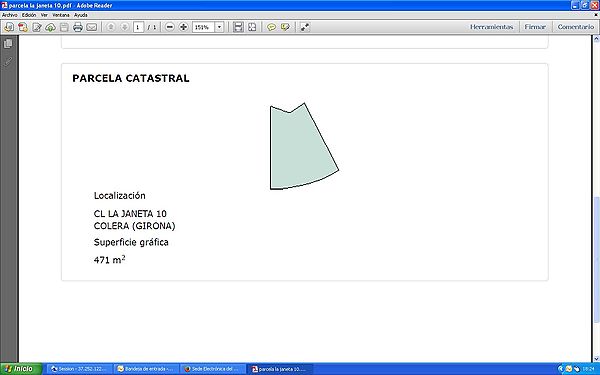Open the Herramientas pane
This screenshot has width=600, height=375.
click(492, 27)
